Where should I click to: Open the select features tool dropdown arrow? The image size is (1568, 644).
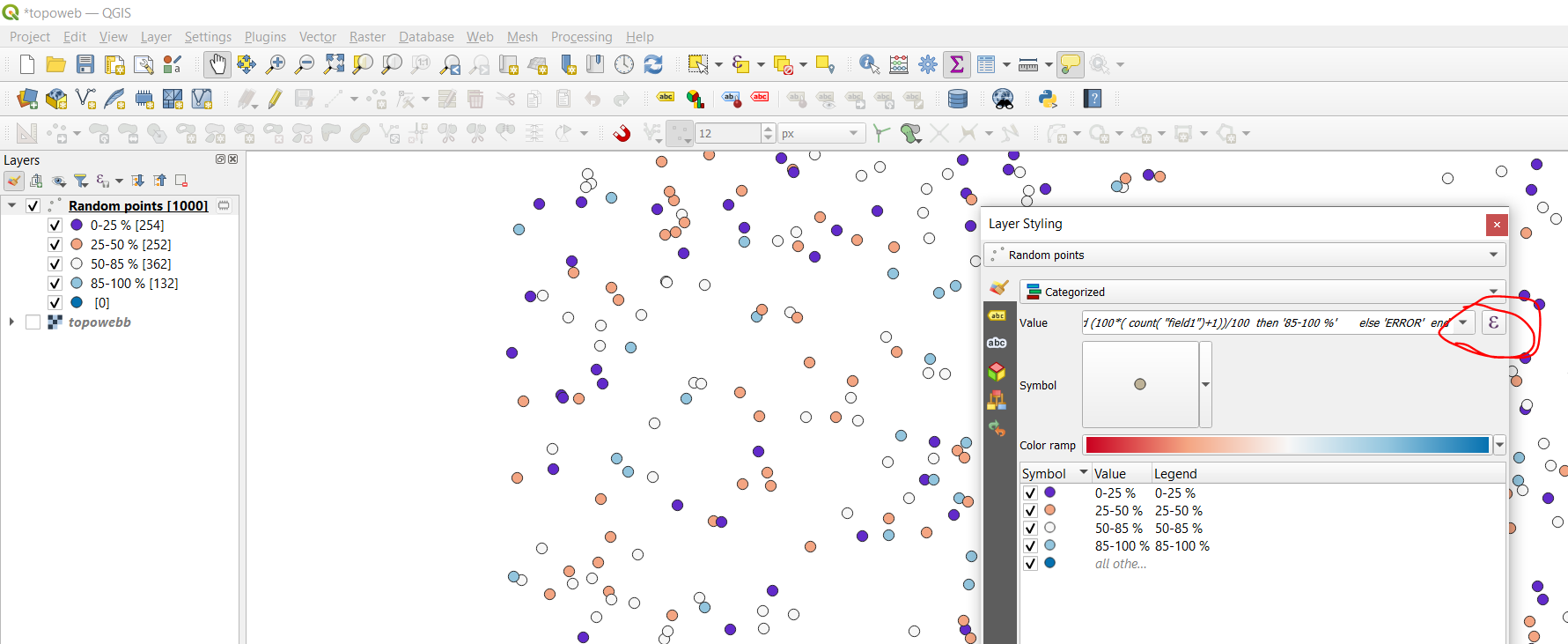click(x=718, y=64)
